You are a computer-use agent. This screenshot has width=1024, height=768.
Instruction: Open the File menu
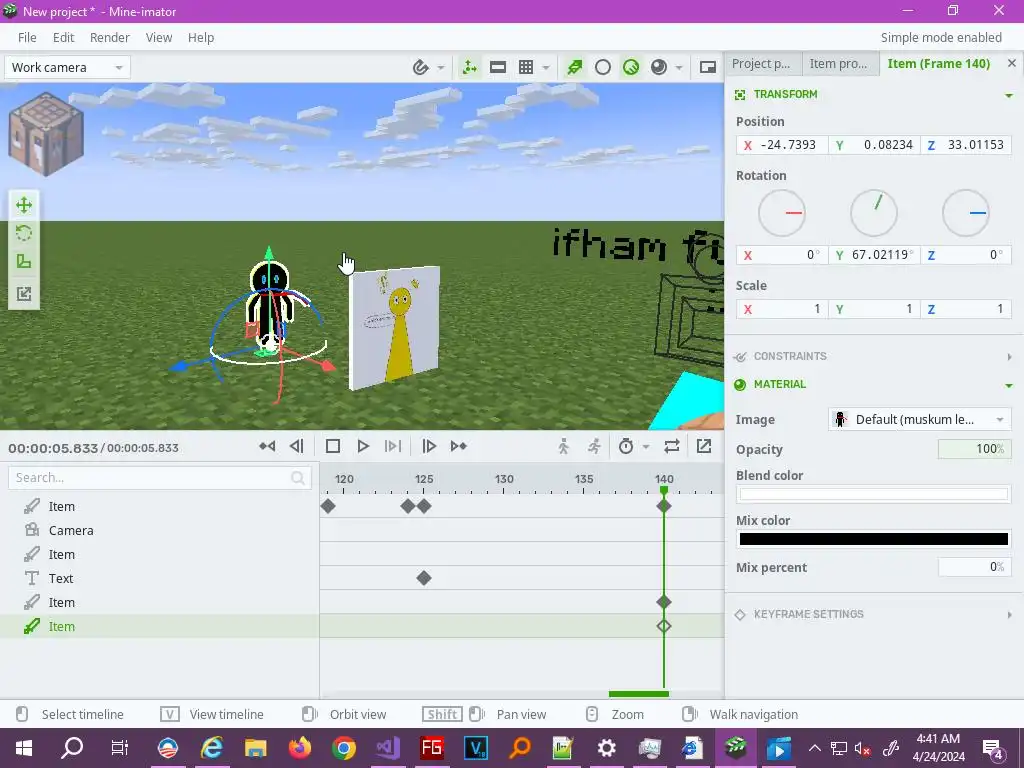click(x=27, y=37)
